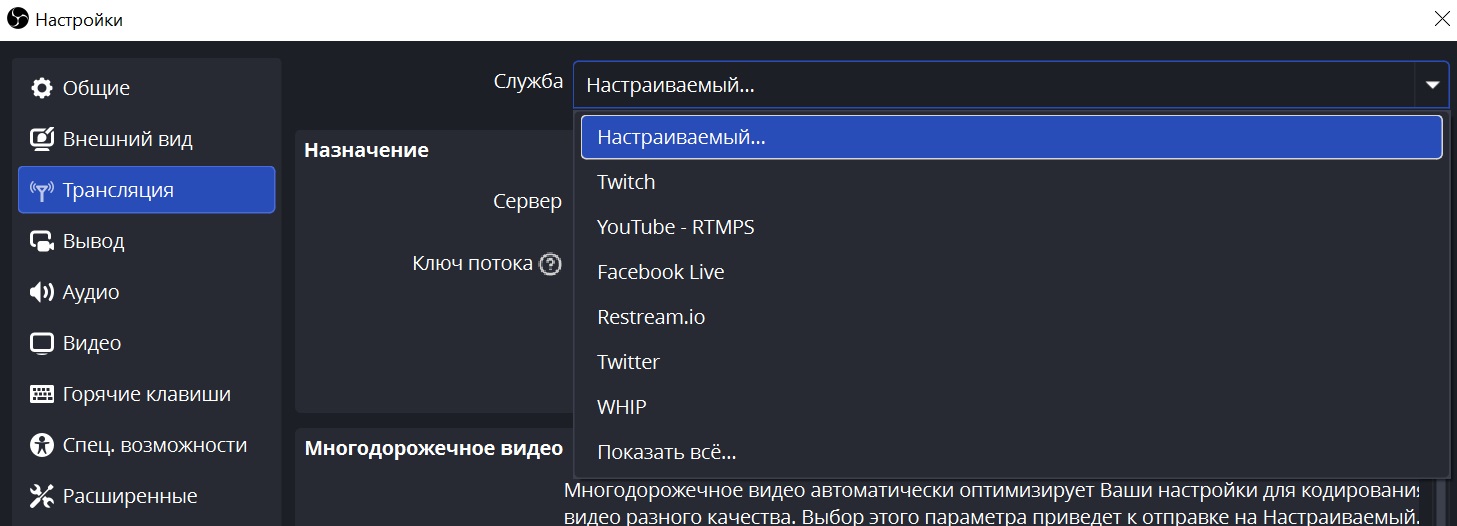Select Twitch from the service list
The width and height of the screenshot is (1457, 526).
[x=626, y=182]
